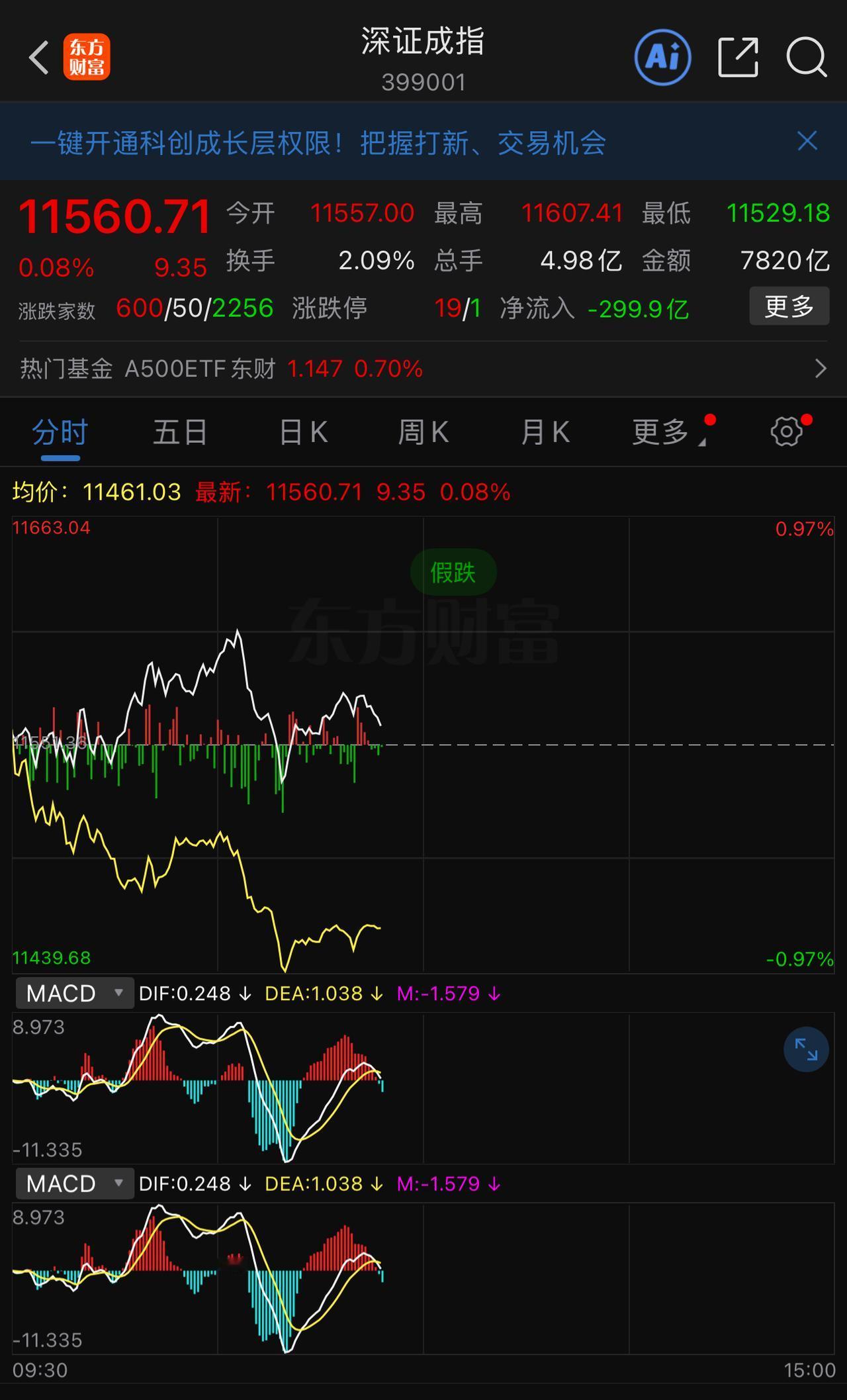Tap the lower DEA:1.038 reading
The height and width of the screenshot is (1400, 847).
click(x=324, y=1184)
